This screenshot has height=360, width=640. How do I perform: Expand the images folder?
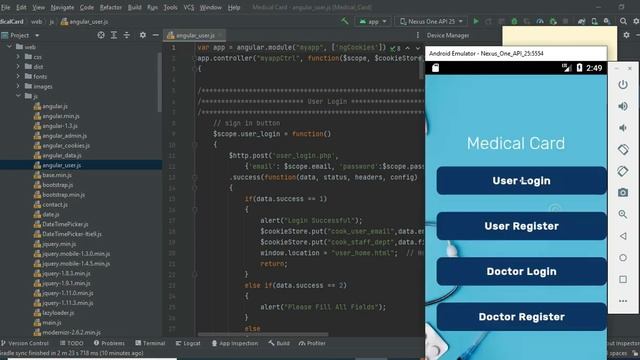[x=18, y=86]
